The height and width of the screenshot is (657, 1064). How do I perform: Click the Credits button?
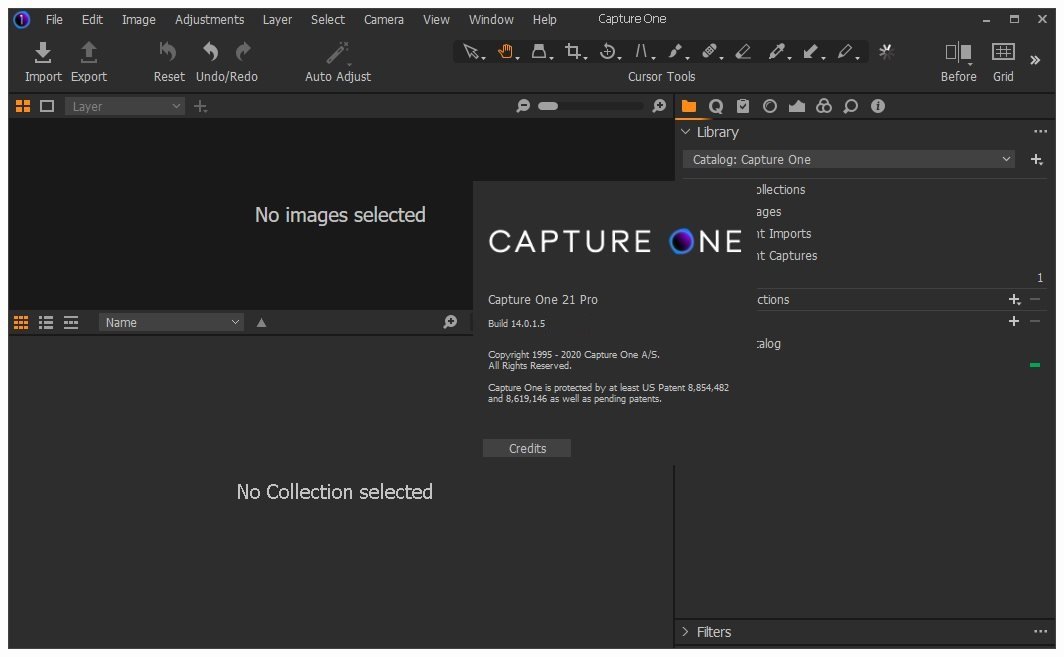[527, 448]
